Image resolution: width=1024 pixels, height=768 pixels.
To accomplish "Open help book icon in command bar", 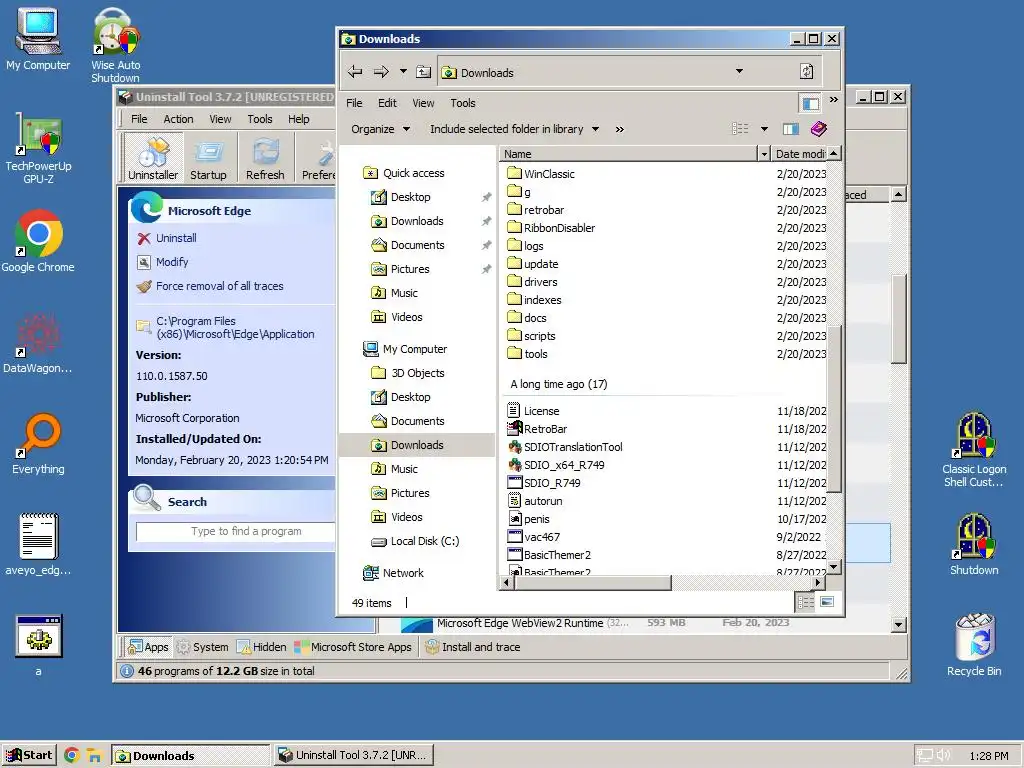I will (x=818, y=129).
